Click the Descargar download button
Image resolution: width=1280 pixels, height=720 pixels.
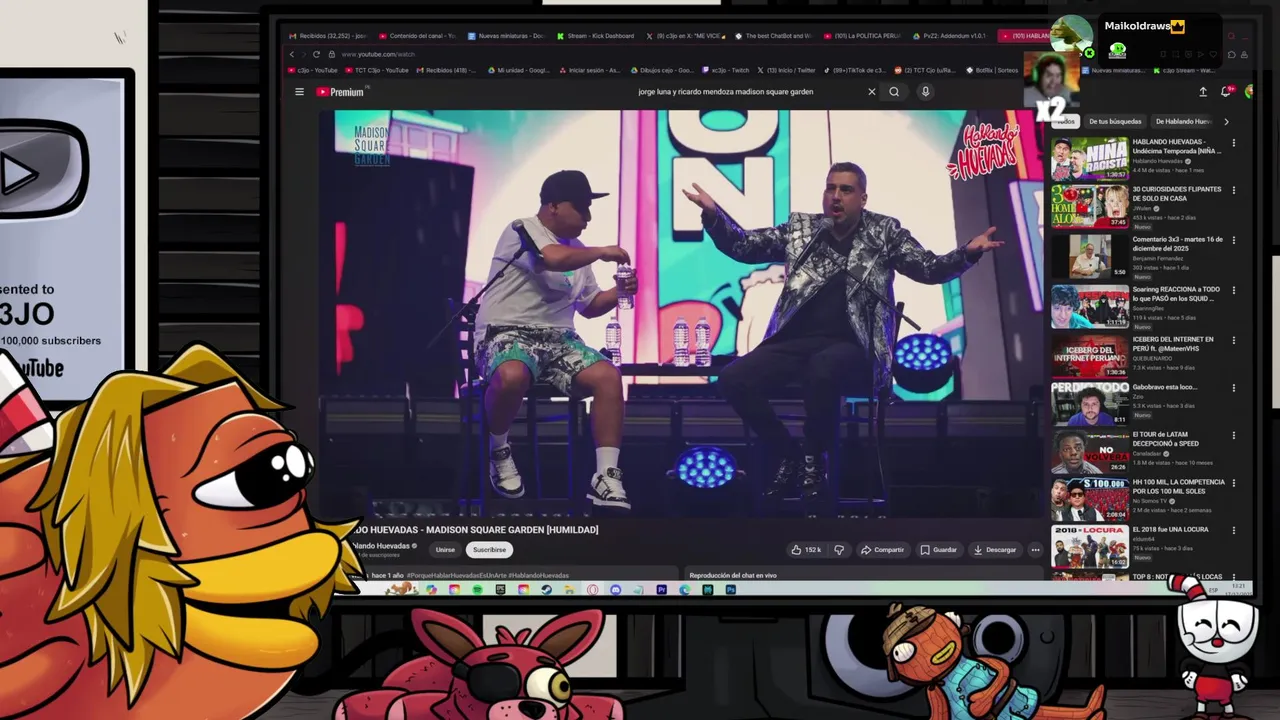pos(995,550)
